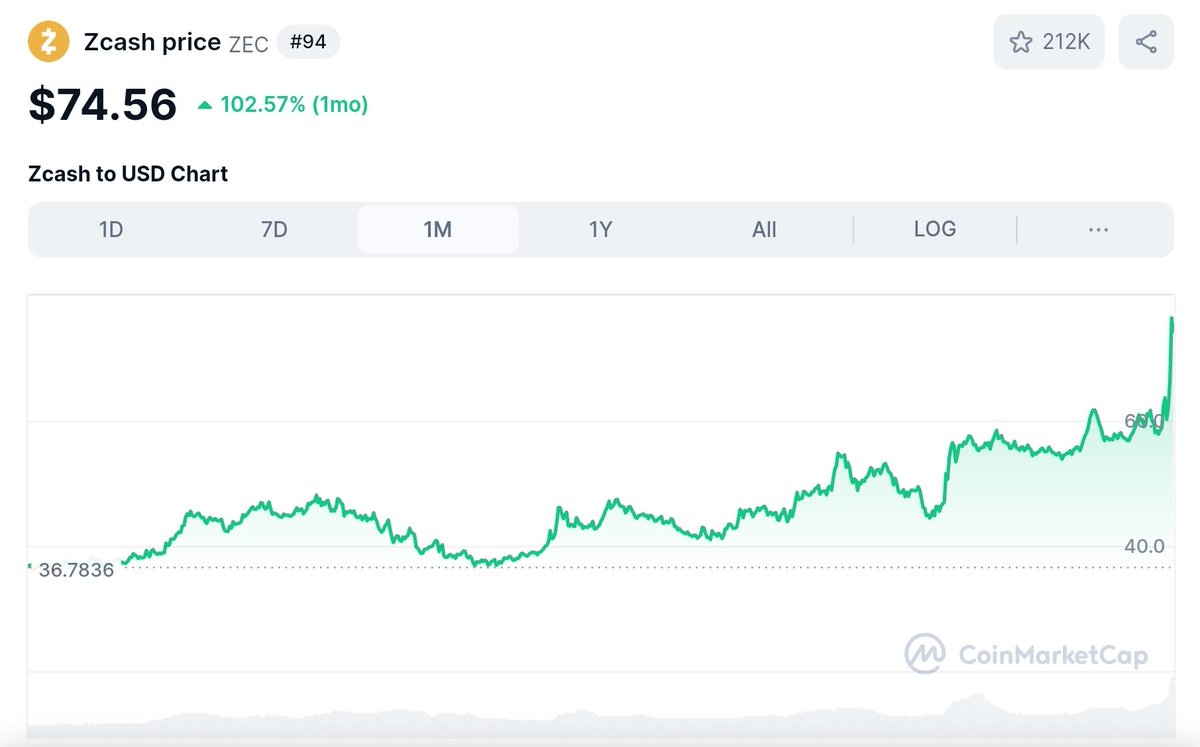Select the 1M chart range tab

coord(438,229)
